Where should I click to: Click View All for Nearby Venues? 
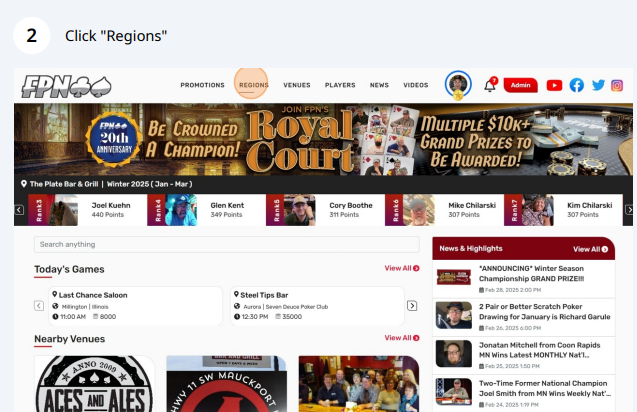click(x=402, y=338)
